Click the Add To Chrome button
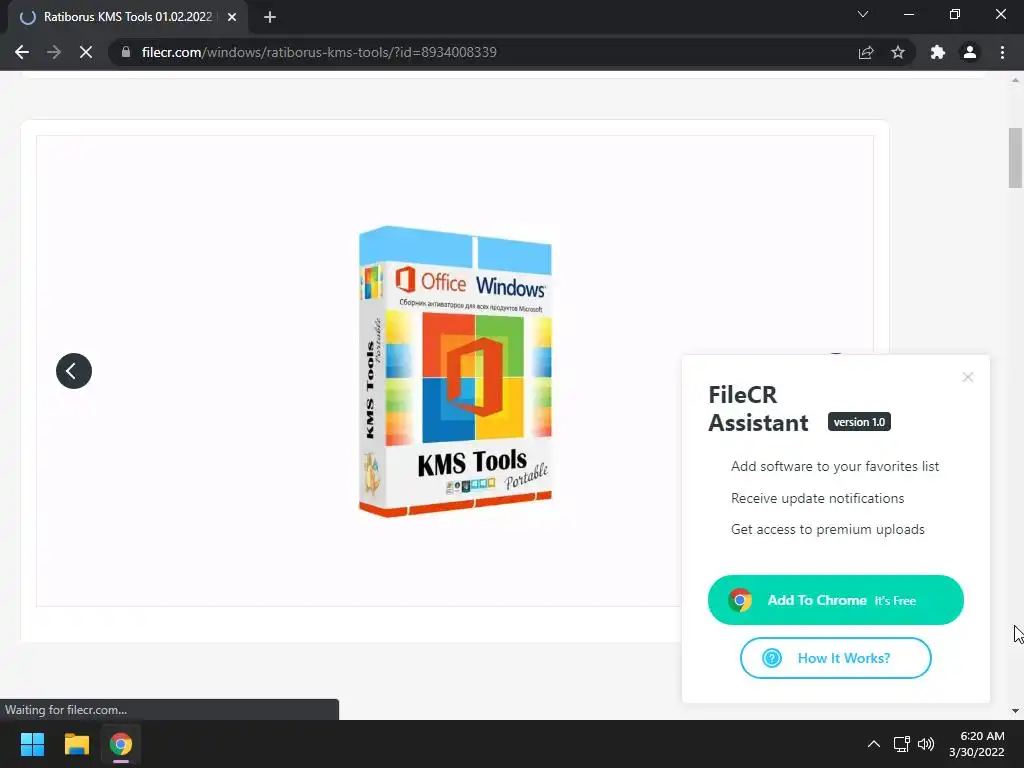This screenshot has height=768, width=1024. point(835,600)
